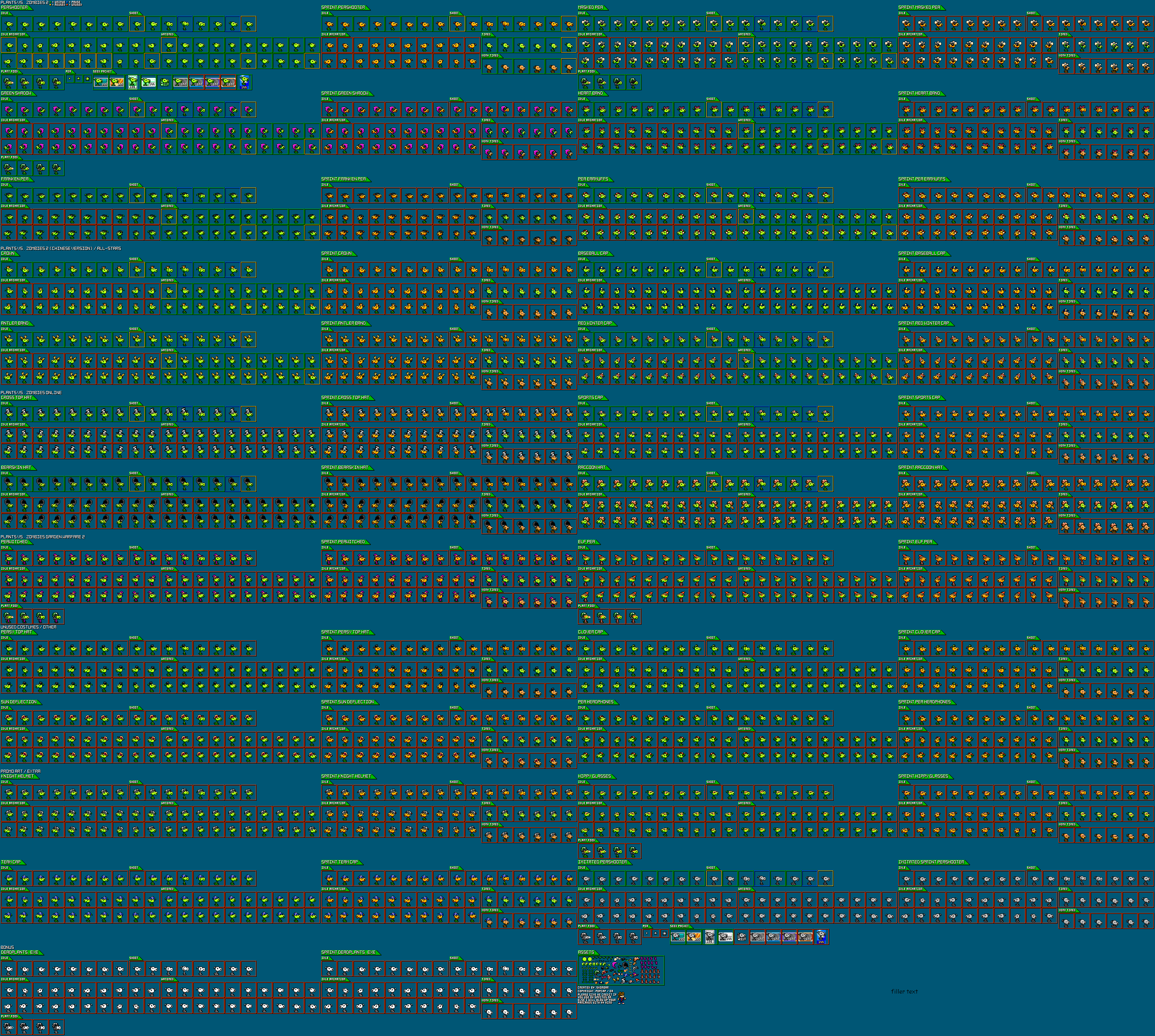Click first Green Shadow Plant Food sprite
1155x1036 pixels.
pos(8,169)
